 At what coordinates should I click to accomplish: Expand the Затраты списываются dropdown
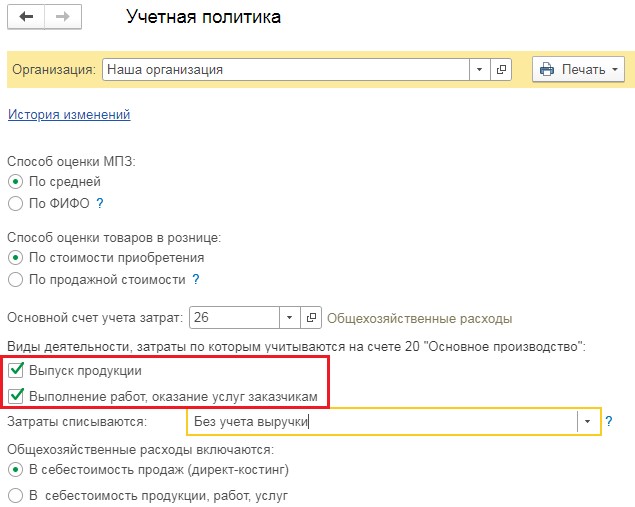click(x=588, y=422)
